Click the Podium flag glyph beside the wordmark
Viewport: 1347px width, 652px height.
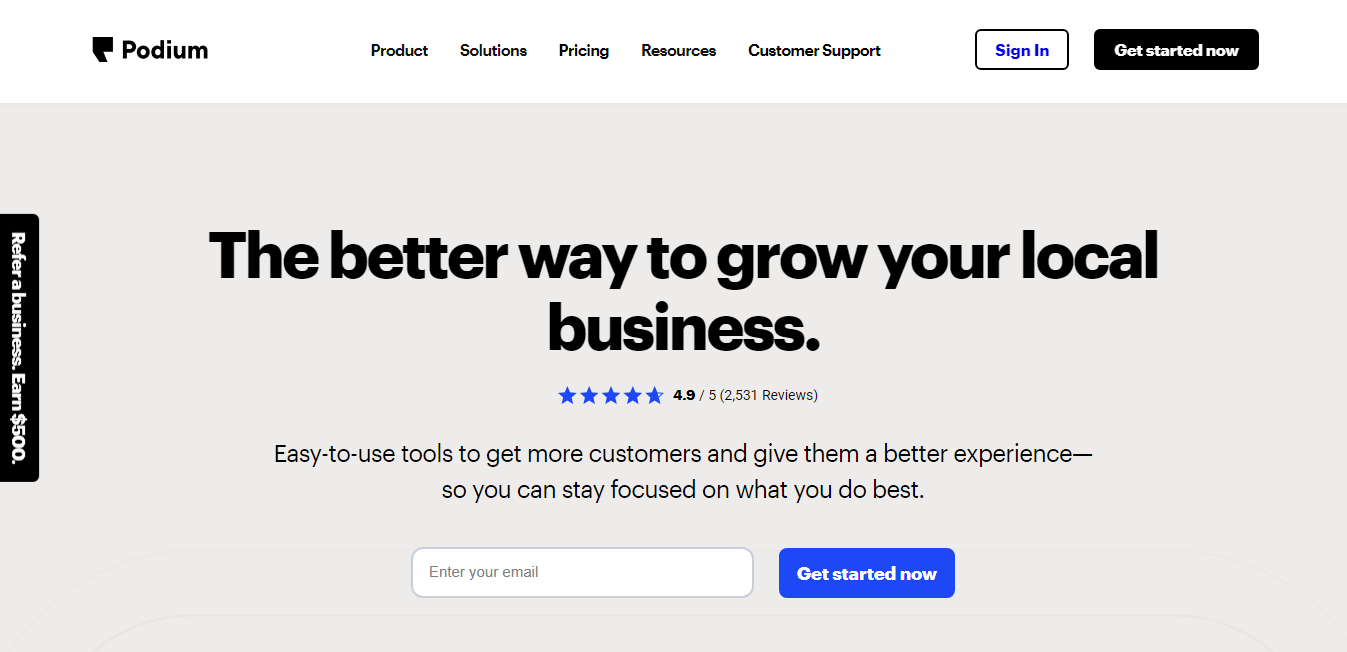(101, 49)
